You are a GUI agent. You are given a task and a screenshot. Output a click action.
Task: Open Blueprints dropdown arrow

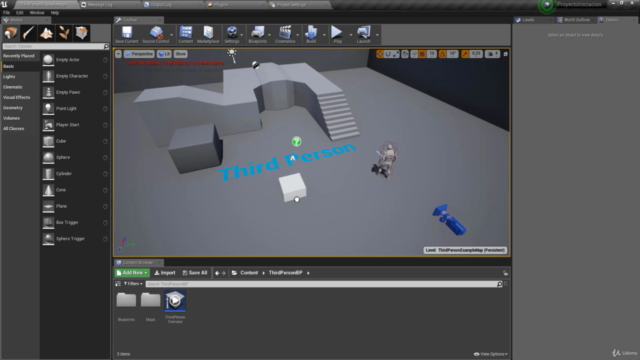point(269,35)
